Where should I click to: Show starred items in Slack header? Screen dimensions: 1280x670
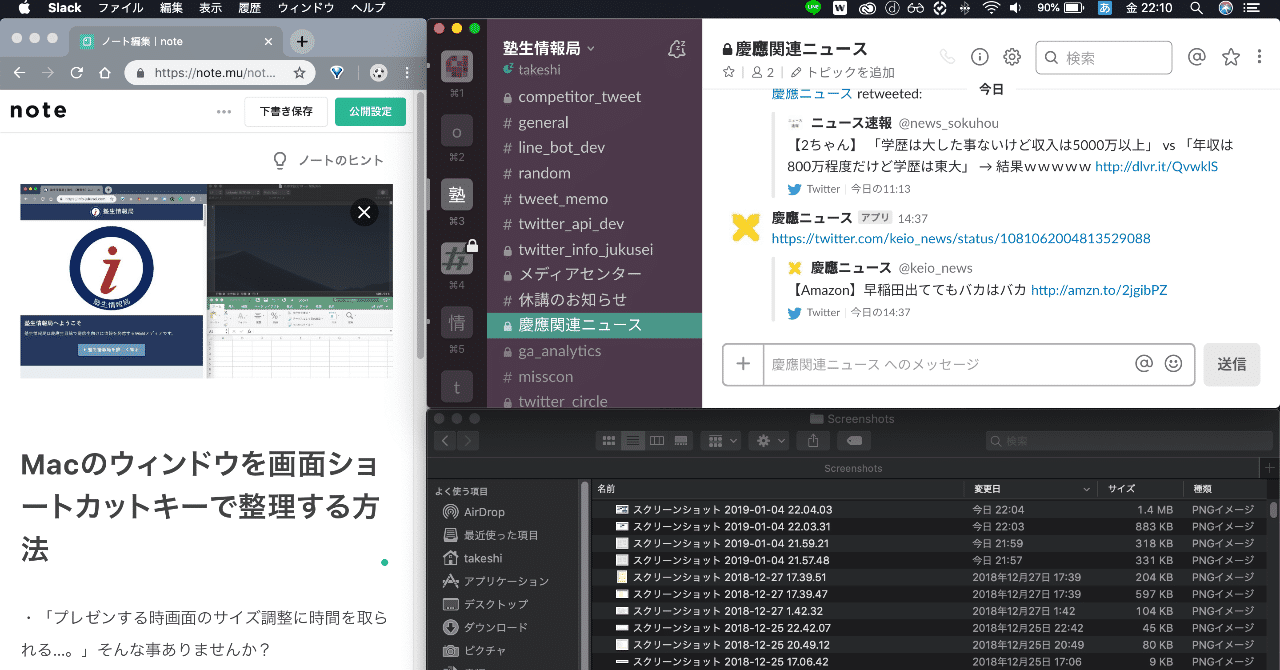(x=1231, y=57)
